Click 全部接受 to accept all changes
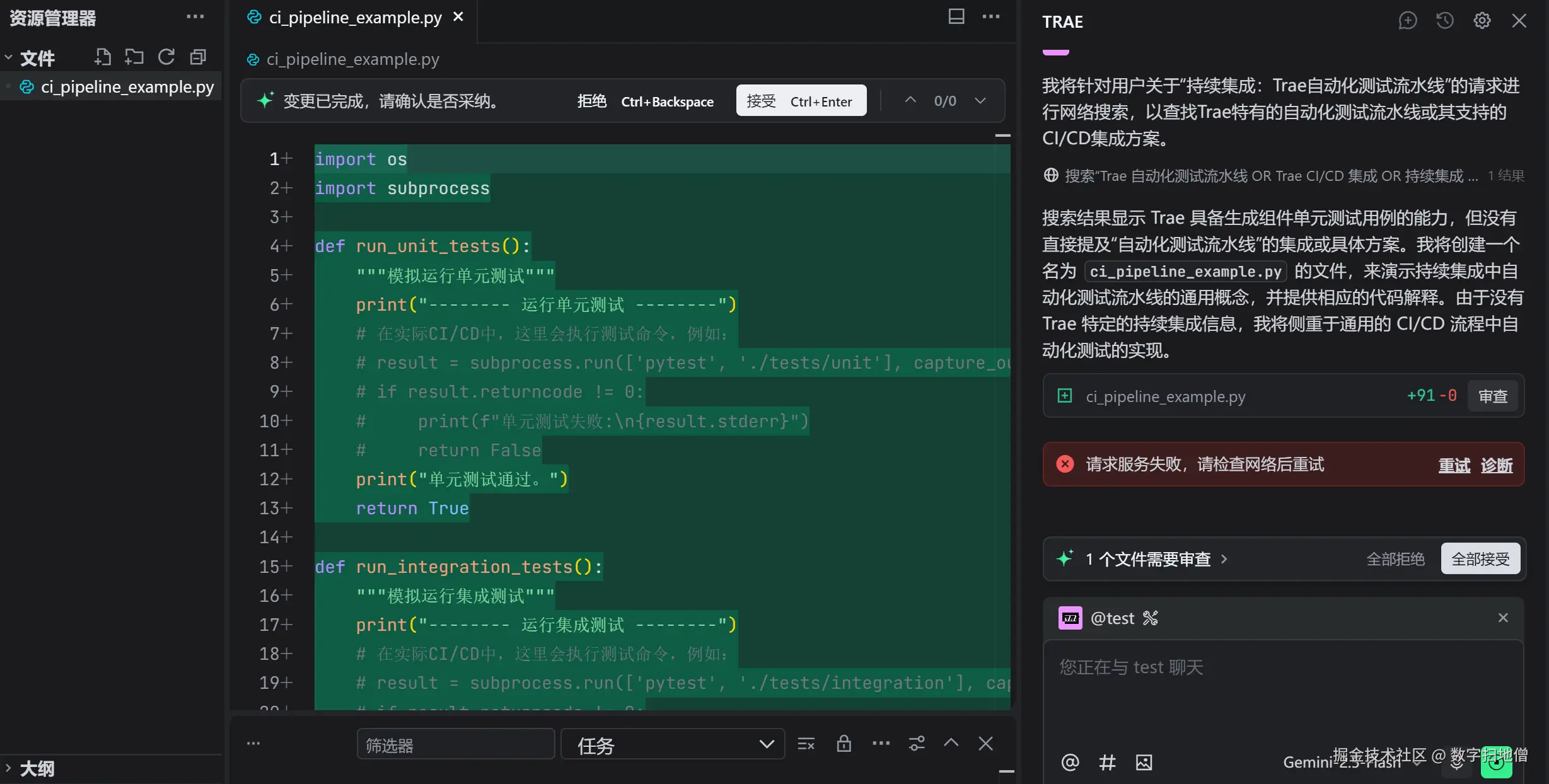 click(x=1480, y=559)
